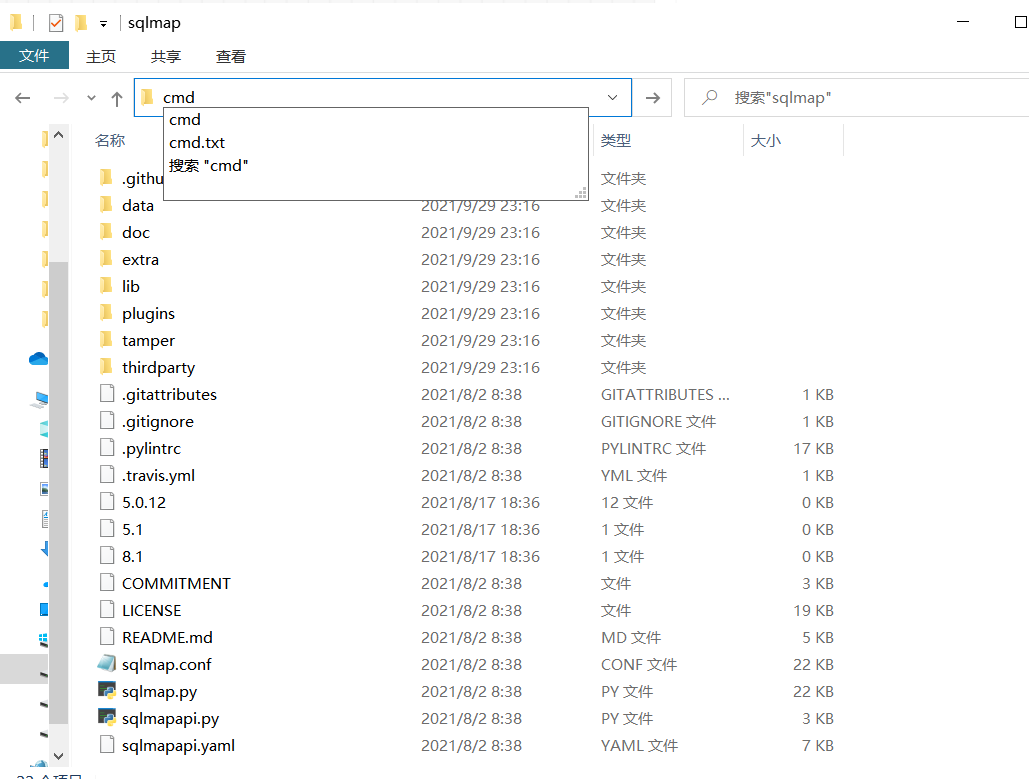Open the recent locations dropdown arrow
Image resolution: width=1029 pixels, height=779 pixels.
(91, 98)
